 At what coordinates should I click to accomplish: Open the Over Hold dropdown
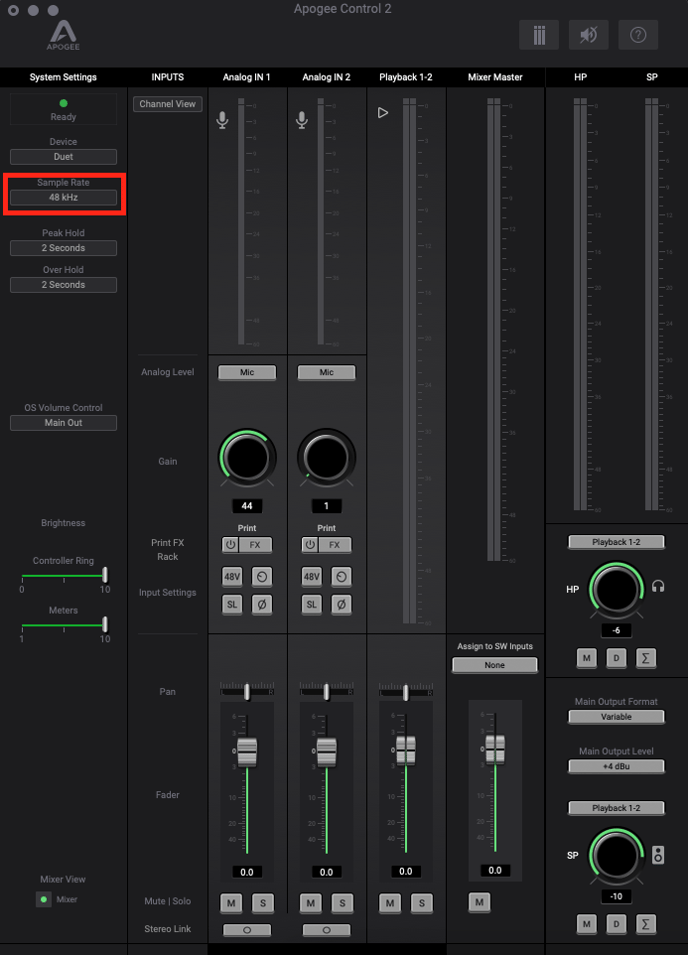pos(63,284)
